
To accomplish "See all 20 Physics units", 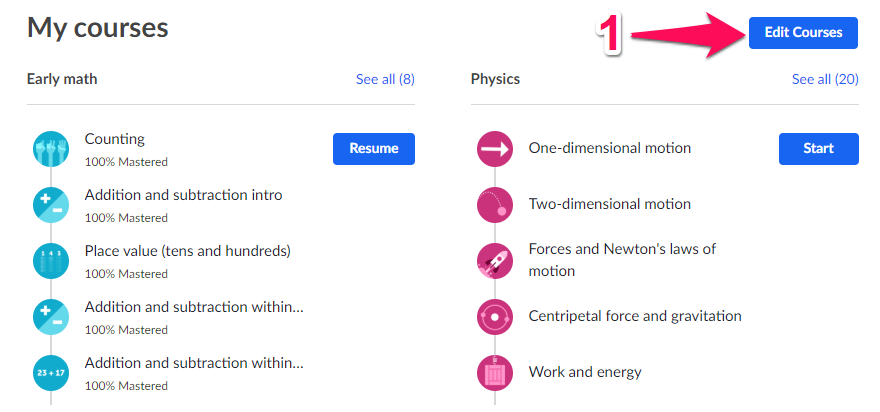I will pos(825,79).
